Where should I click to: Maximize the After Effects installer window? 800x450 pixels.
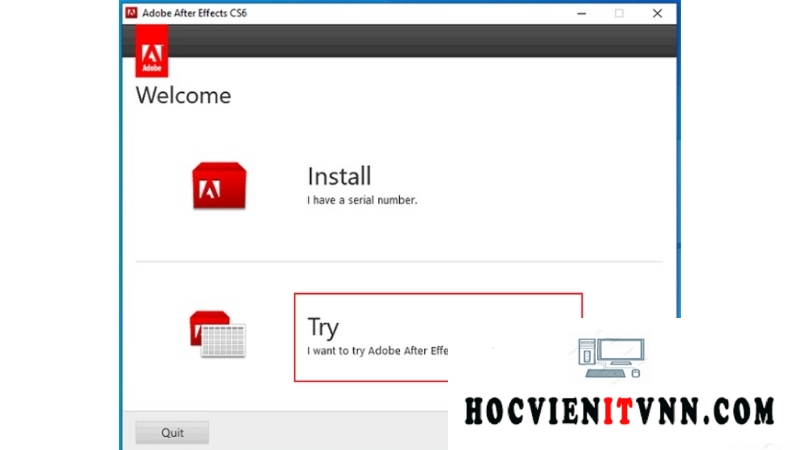click(x=619, y=13)
